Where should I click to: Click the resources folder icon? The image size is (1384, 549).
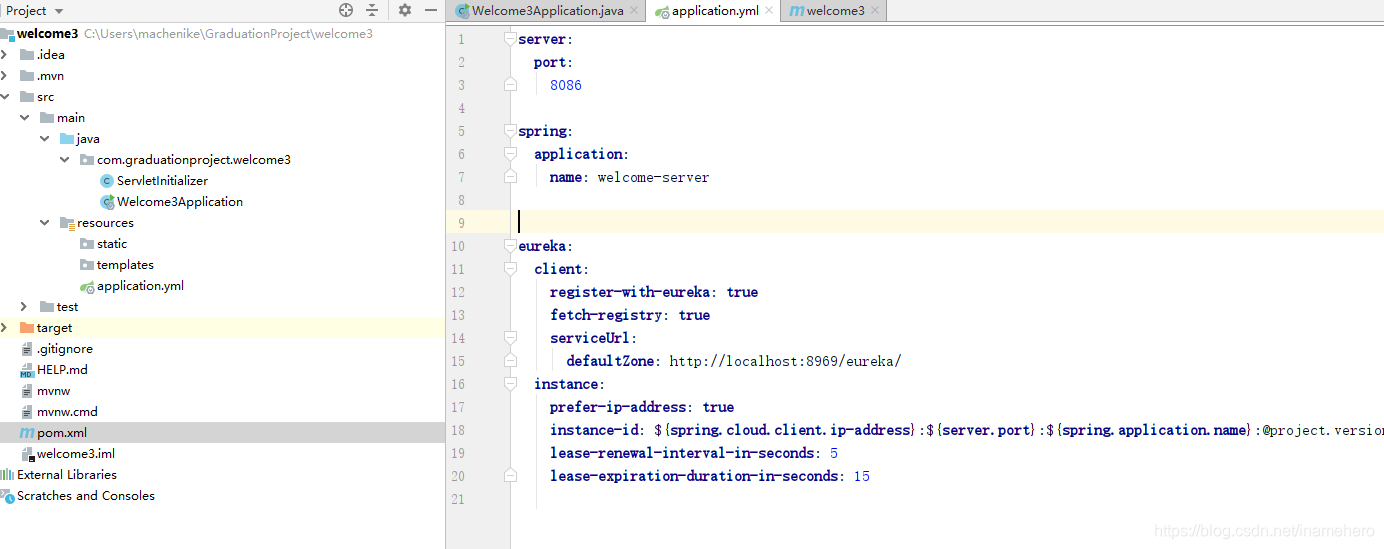[x=67, y=222]
